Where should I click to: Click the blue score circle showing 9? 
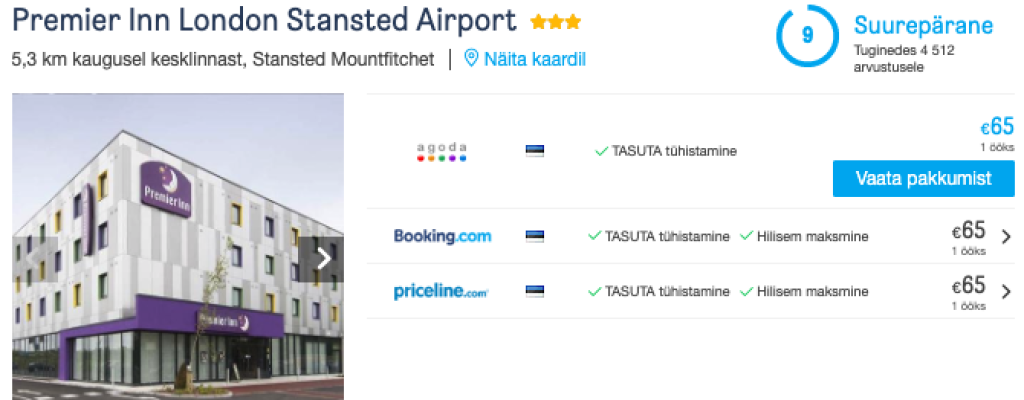807,35
